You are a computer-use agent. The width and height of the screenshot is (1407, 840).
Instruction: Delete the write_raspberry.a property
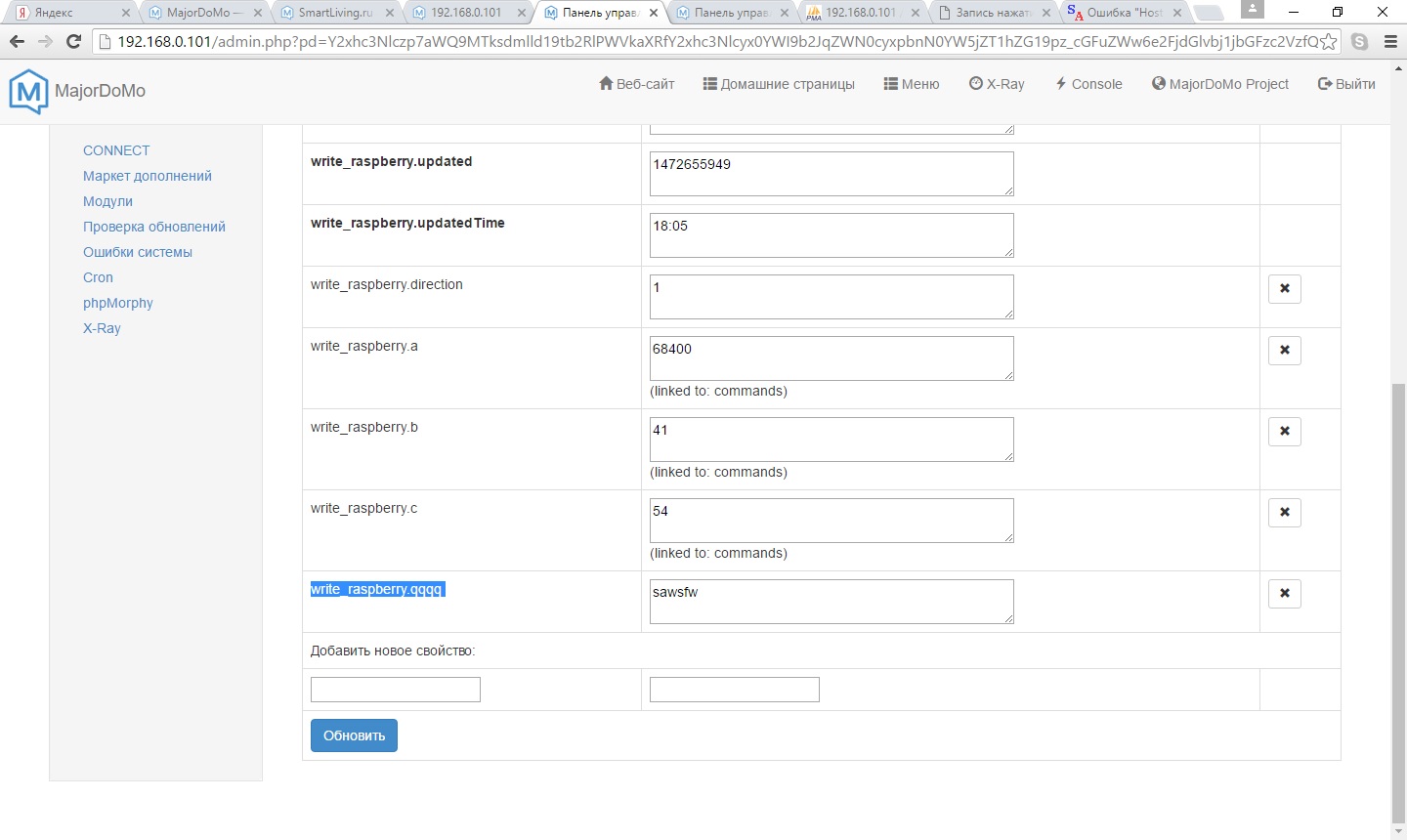point(1285,350)
